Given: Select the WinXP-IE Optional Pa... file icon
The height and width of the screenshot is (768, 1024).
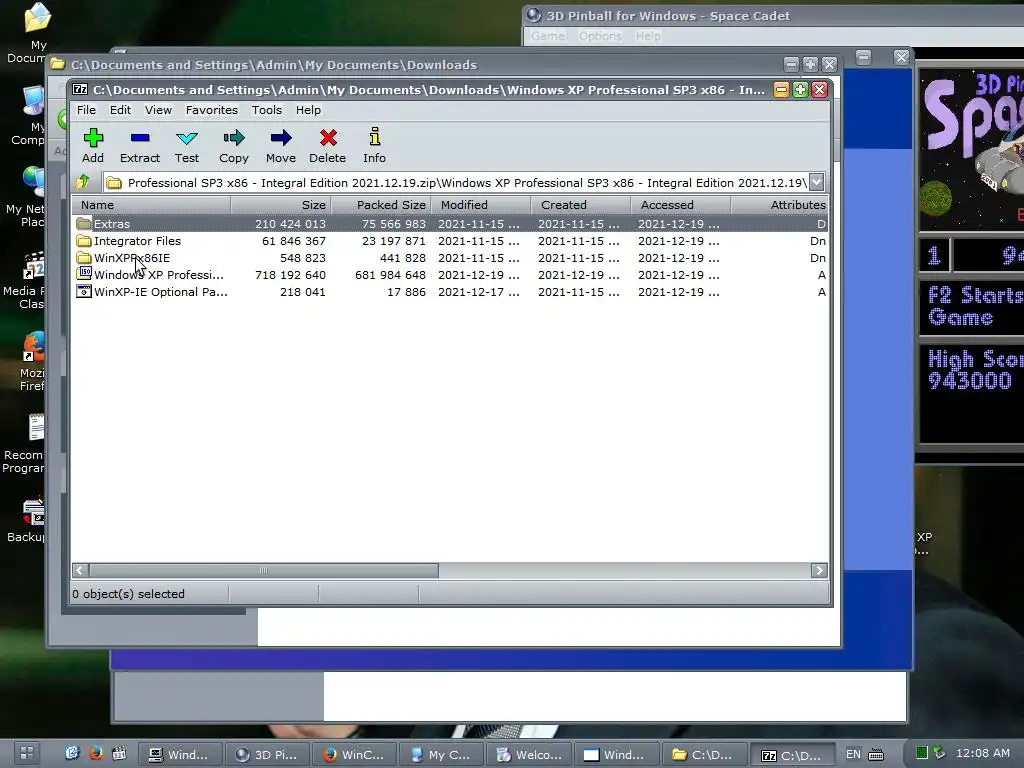Looking at the screenshot, I should [84, 291].
